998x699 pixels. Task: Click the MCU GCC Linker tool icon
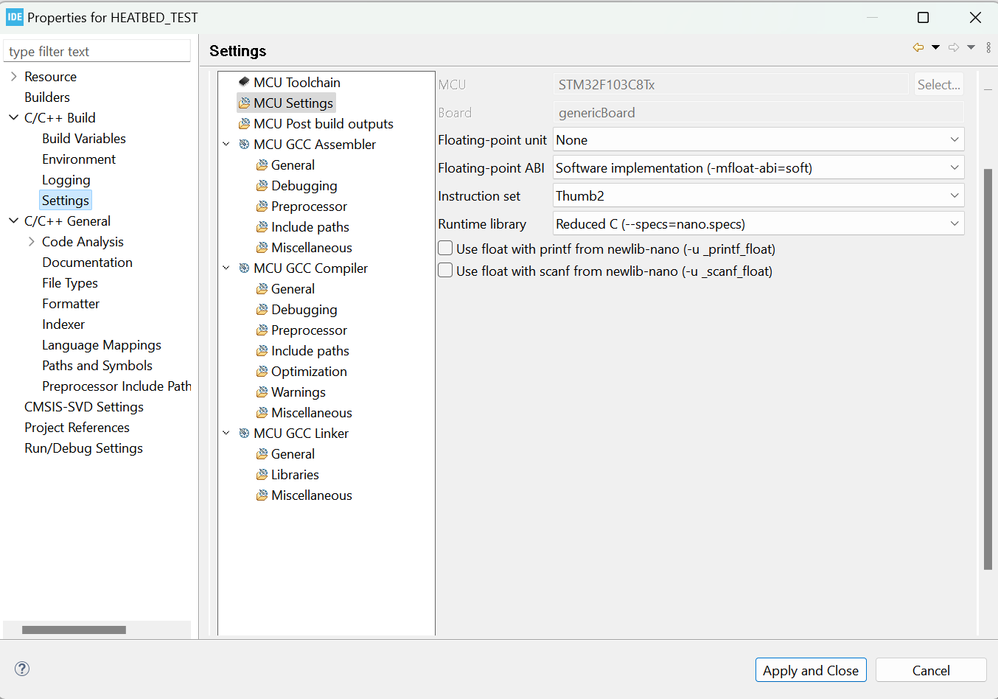point(244,434)
